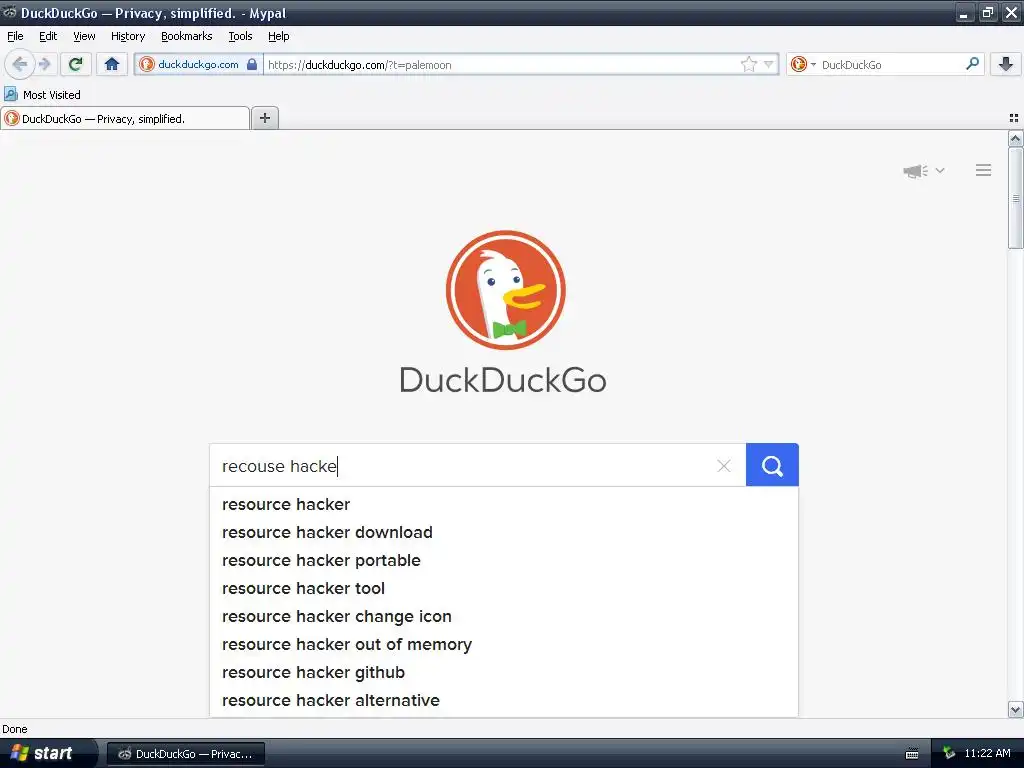
Task: Clear the search field with the X
Action: click(724, 466)
